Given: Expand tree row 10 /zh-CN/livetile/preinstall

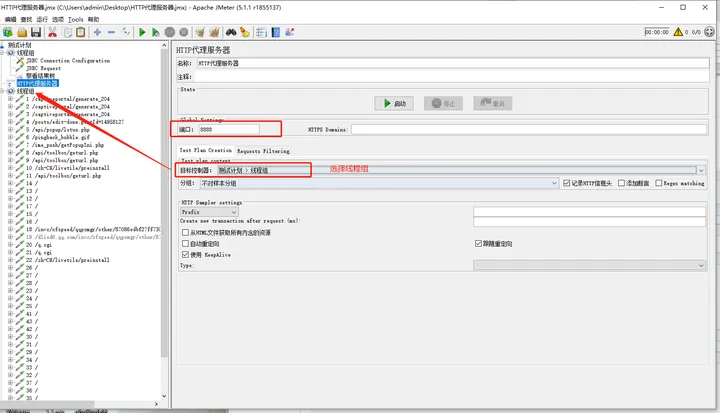Looking at the screenshot, I should tap(10, 168).
